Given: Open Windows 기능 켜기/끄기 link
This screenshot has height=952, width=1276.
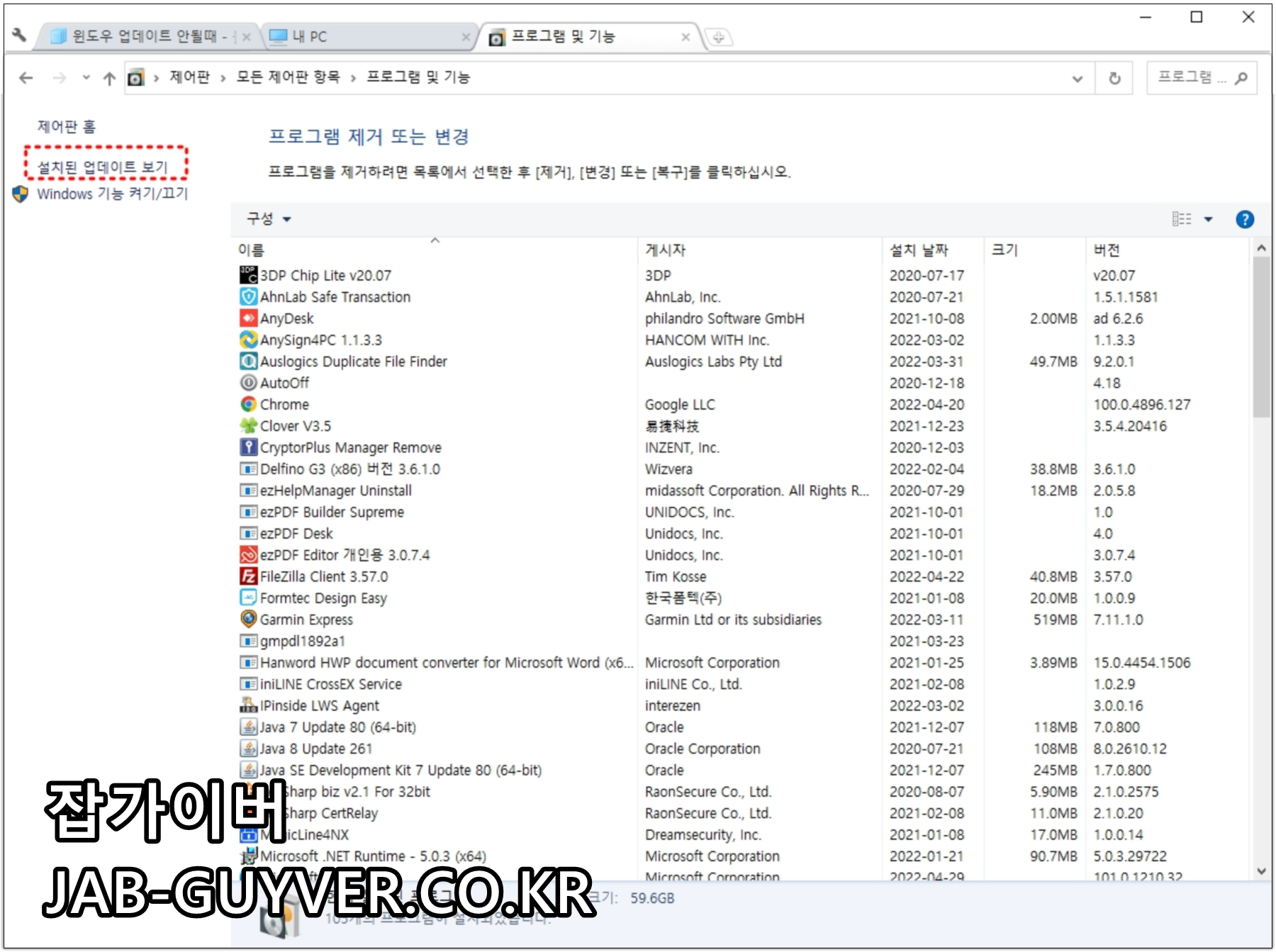Looking at the screenshot, I should point(112,194).
